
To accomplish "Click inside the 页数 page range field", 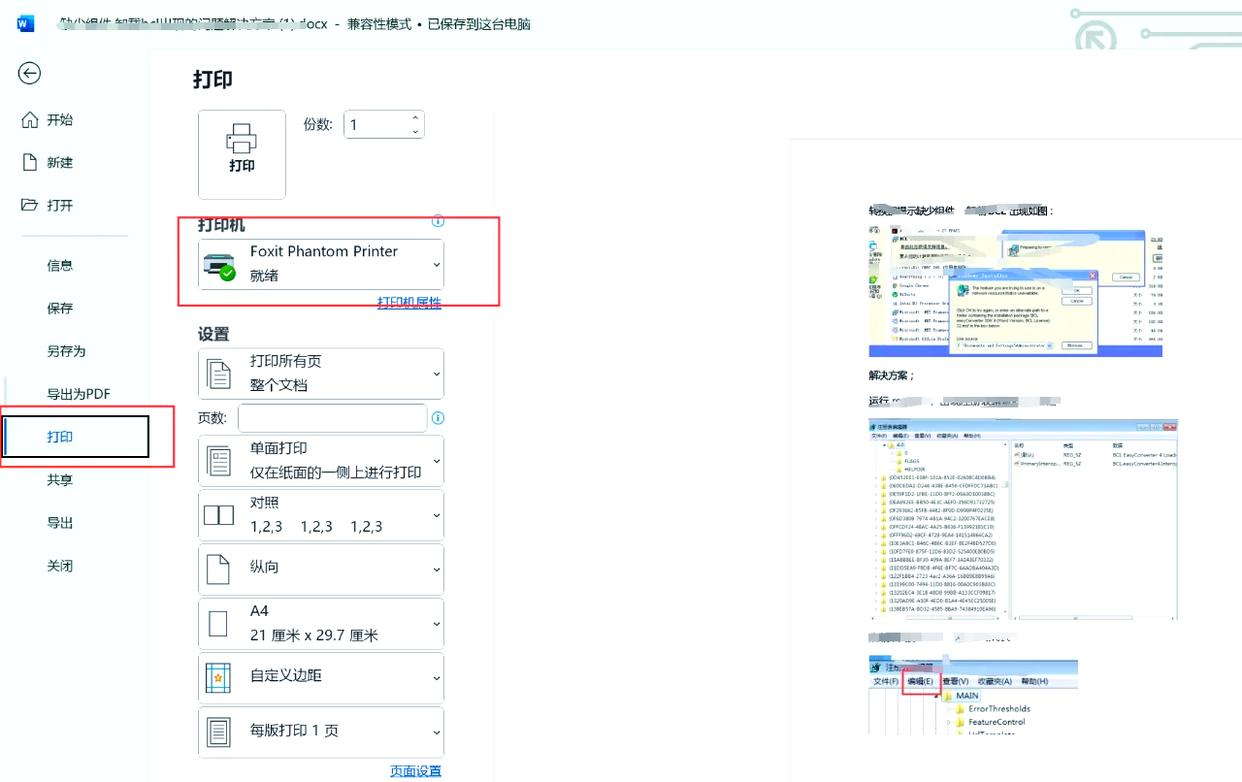I will (x=333, y=417).
